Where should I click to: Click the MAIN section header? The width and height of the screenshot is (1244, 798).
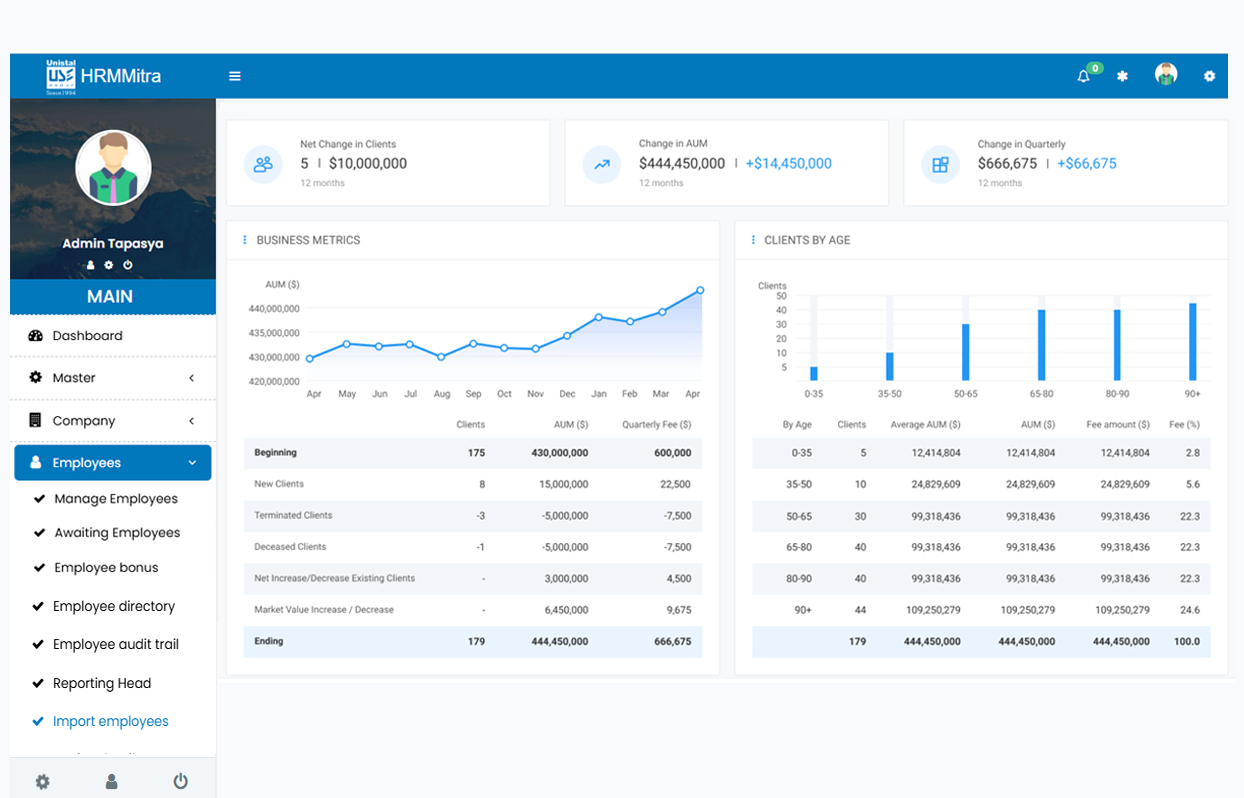click(x=113, y=296)
